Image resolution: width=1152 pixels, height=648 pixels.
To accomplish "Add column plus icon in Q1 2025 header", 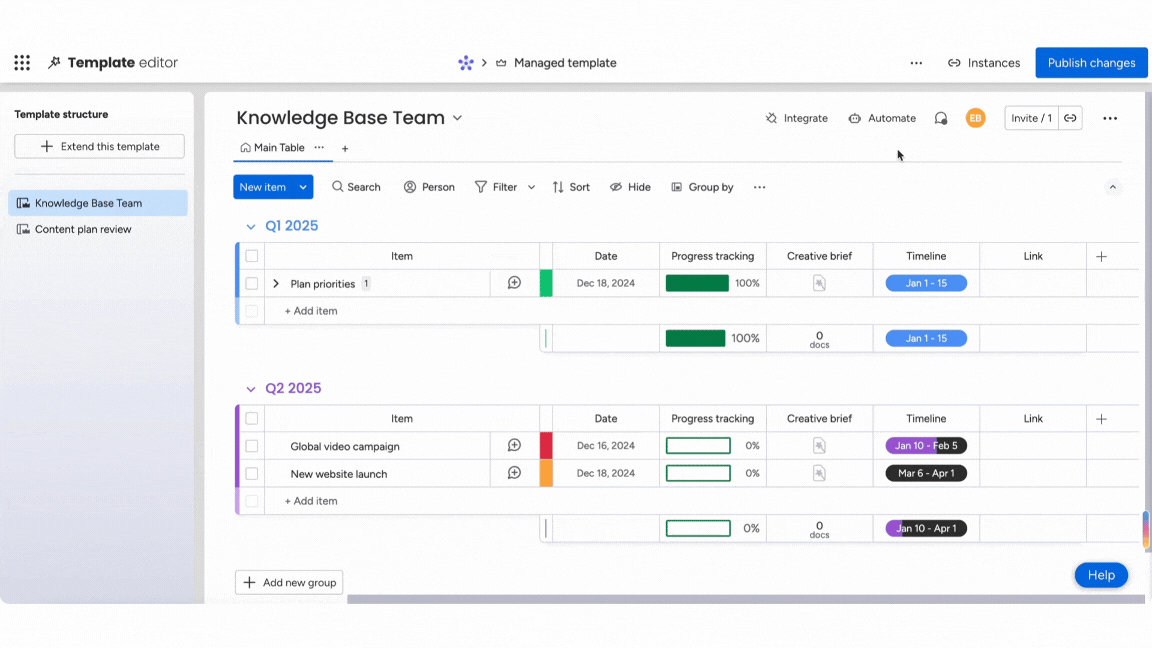I will tap(1101, 256).
